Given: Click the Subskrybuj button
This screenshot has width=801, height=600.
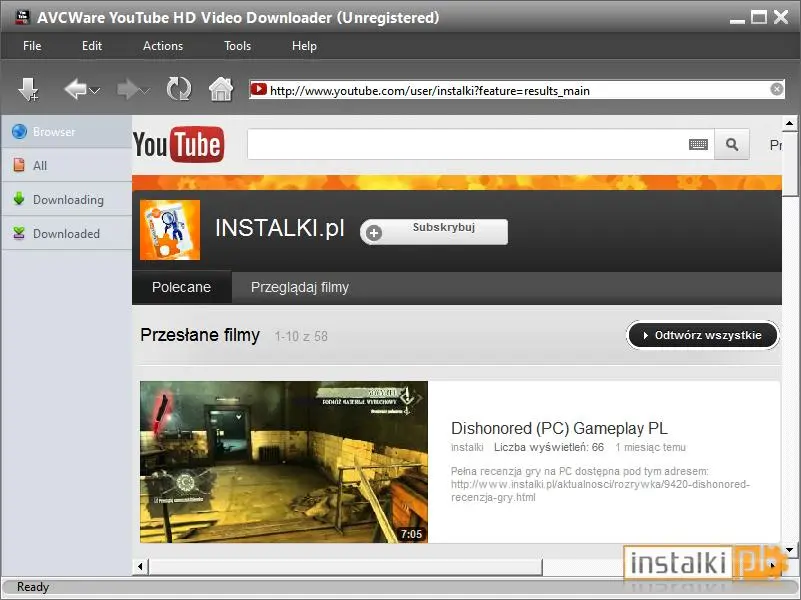Looking at the screenshot, I should (434, 232).
